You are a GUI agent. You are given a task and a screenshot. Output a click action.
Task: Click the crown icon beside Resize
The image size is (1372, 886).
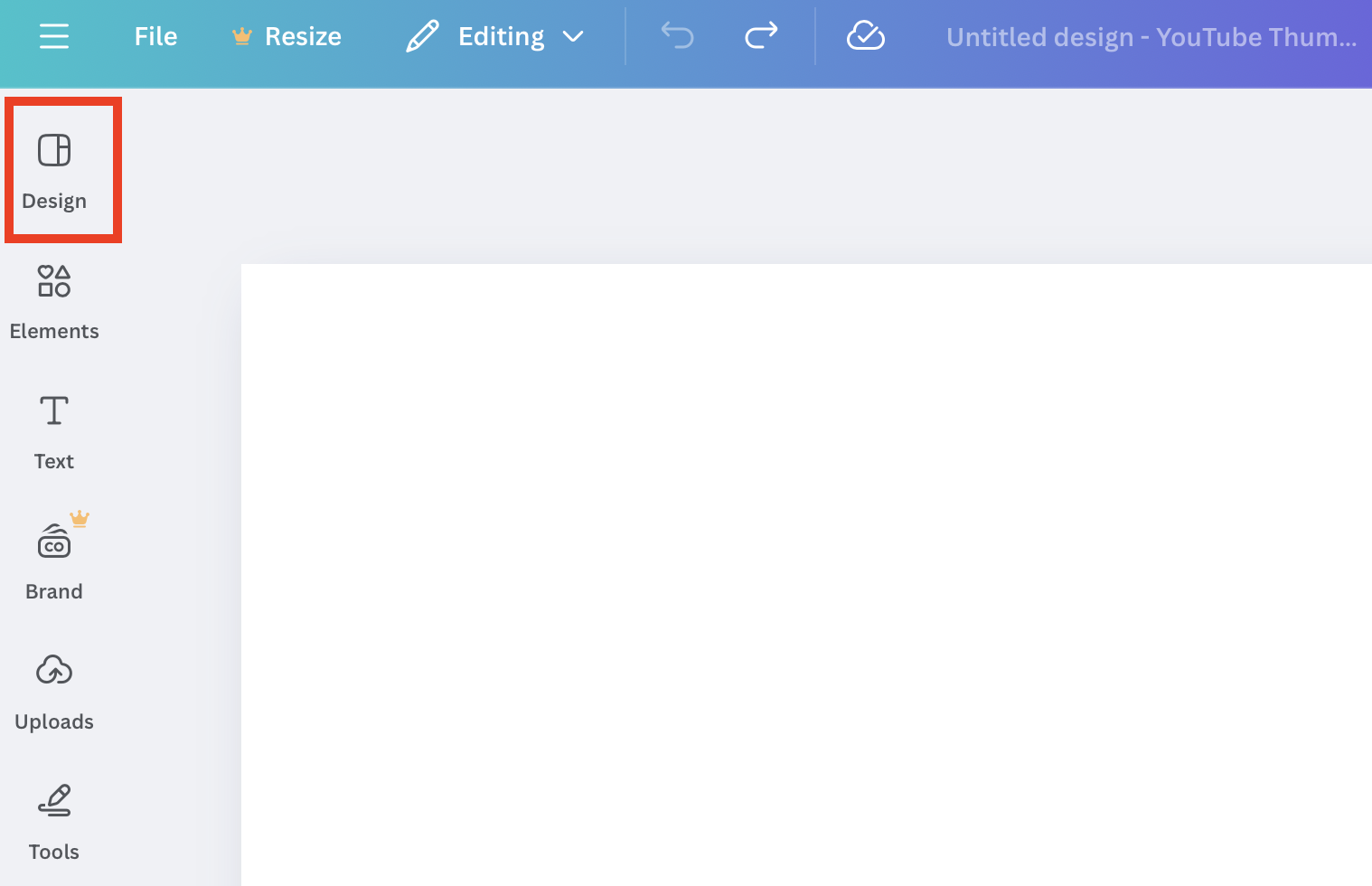pos(241,36)
